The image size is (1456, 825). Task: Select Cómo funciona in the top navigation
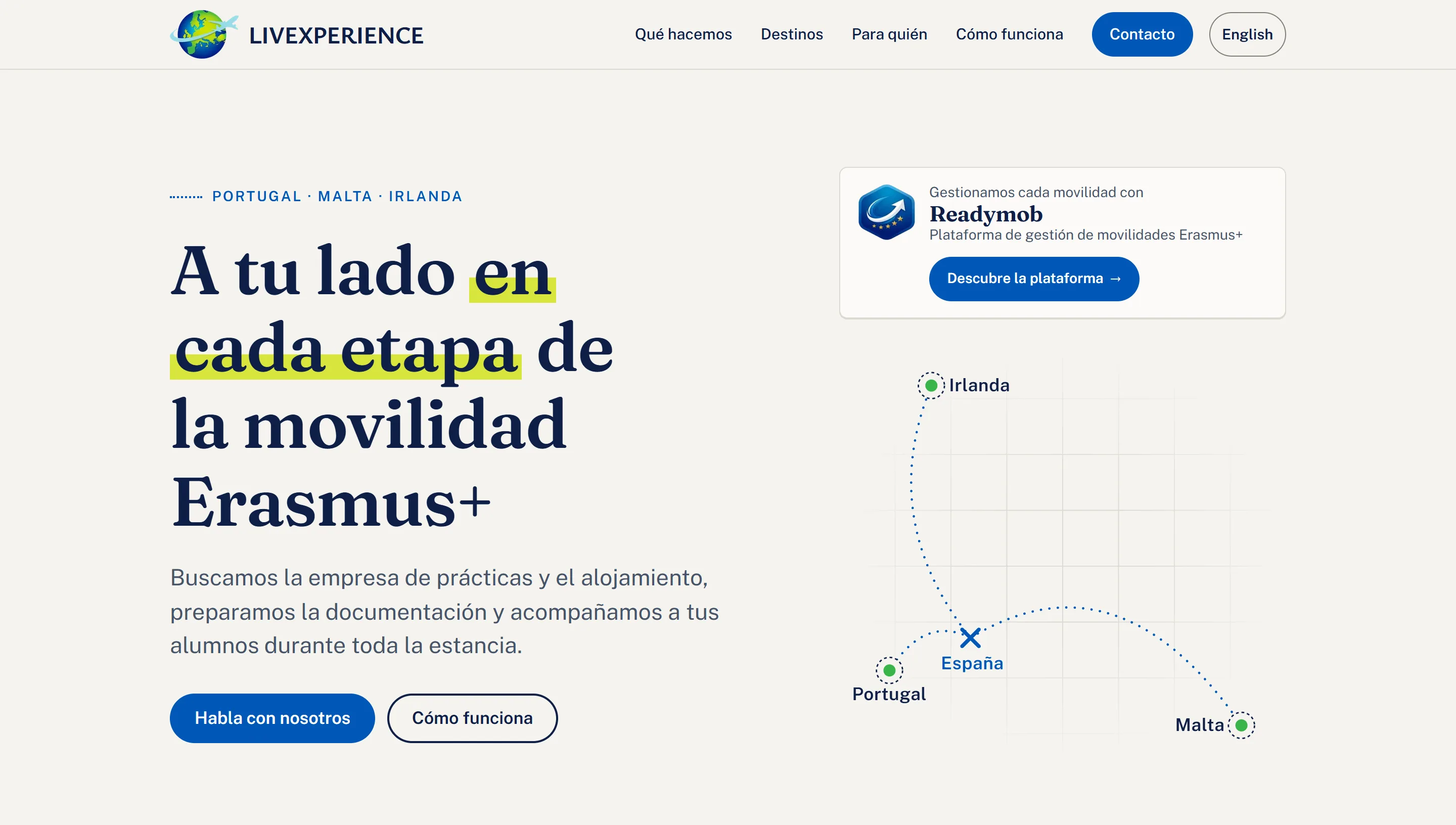click(x=1009, y=34)
